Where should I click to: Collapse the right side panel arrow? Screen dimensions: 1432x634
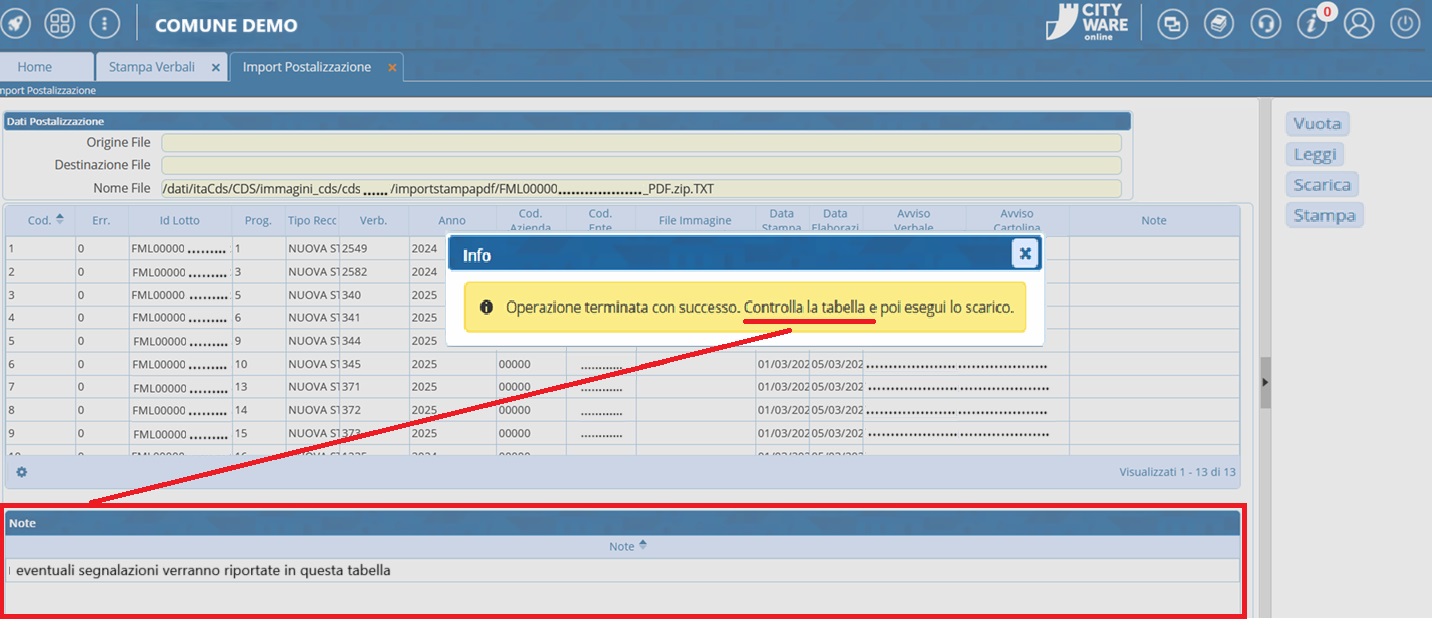click(1264, 382)
